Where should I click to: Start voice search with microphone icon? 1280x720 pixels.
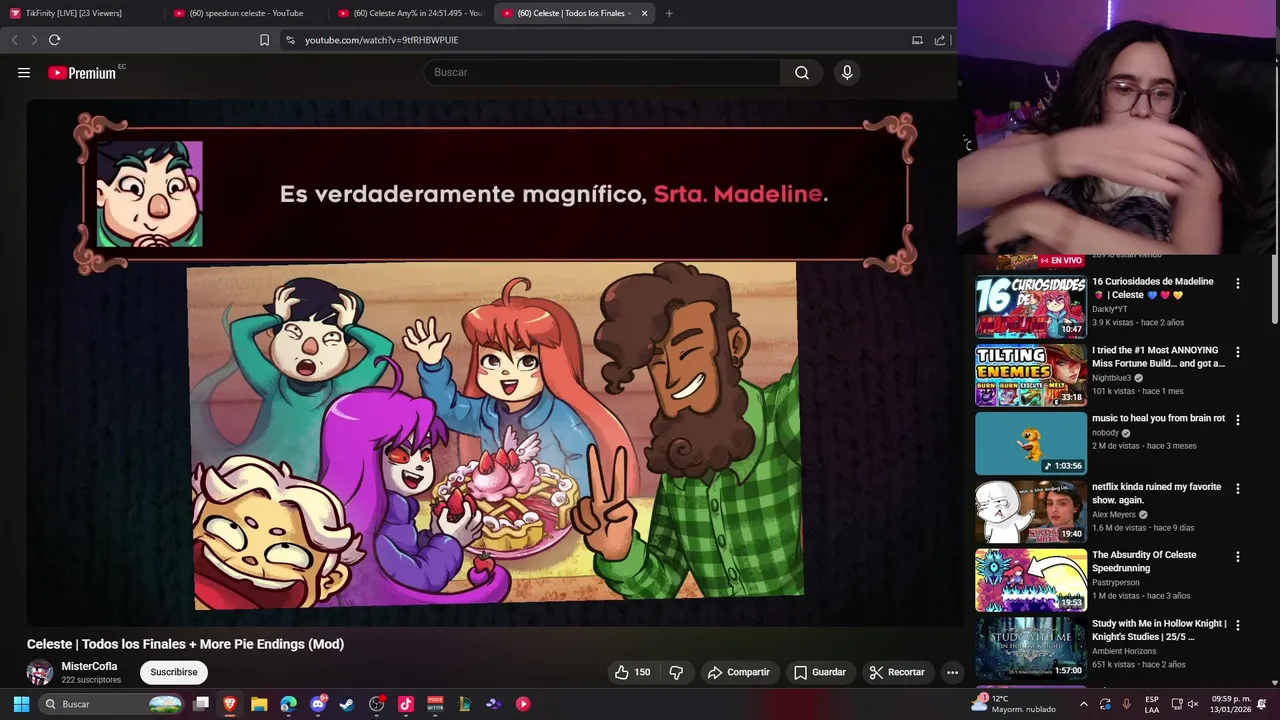pyautogui.click(x=847, y=72)
